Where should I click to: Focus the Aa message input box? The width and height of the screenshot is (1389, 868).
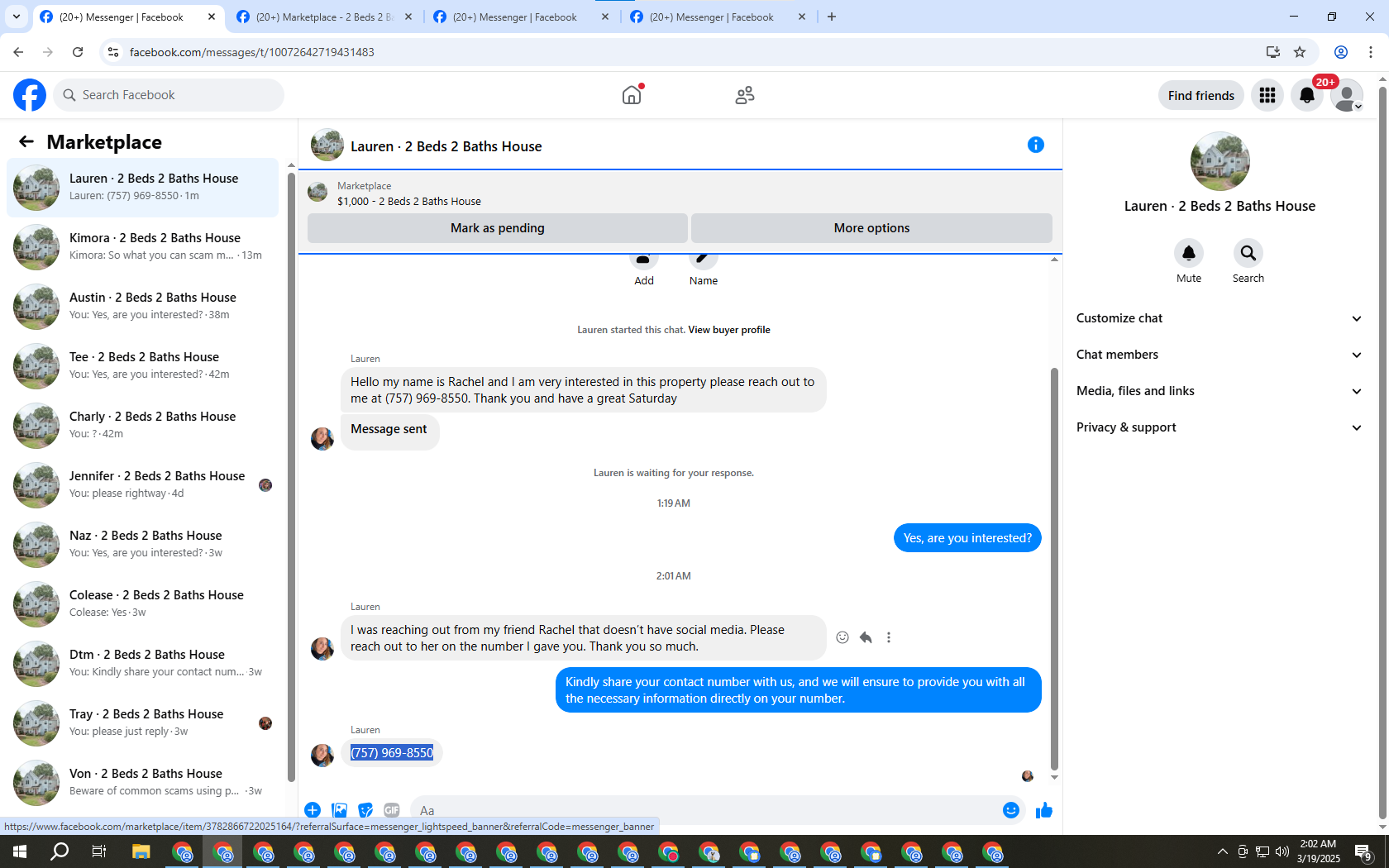716,810
